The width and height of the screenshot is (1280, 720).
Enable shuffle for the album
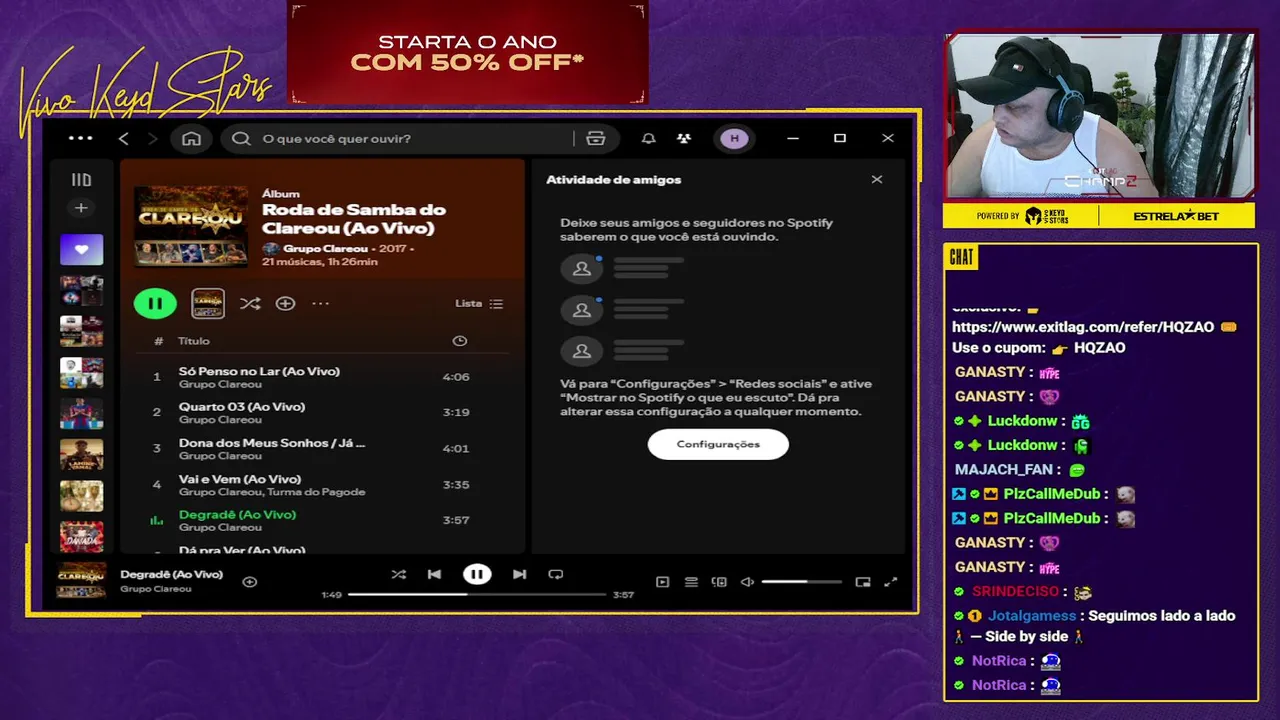click(250, 303)
